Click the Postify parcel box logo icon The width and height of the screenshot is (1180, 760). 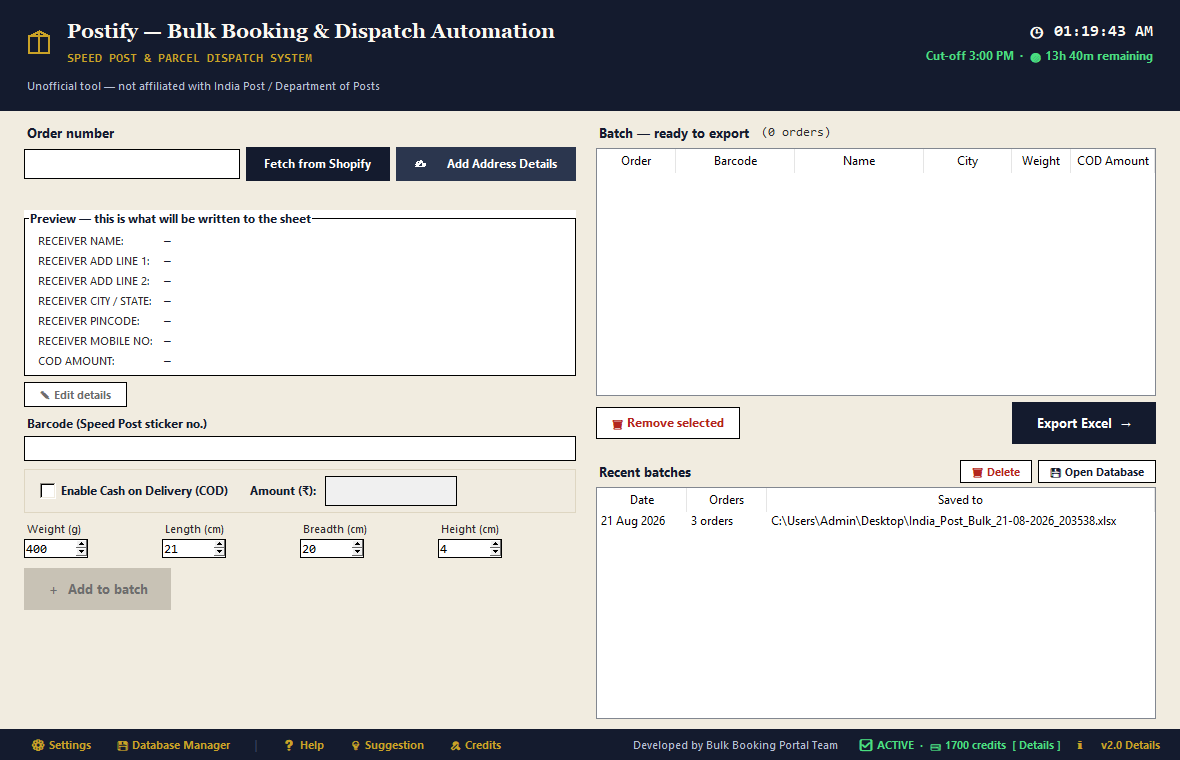[x=39, y=43]
